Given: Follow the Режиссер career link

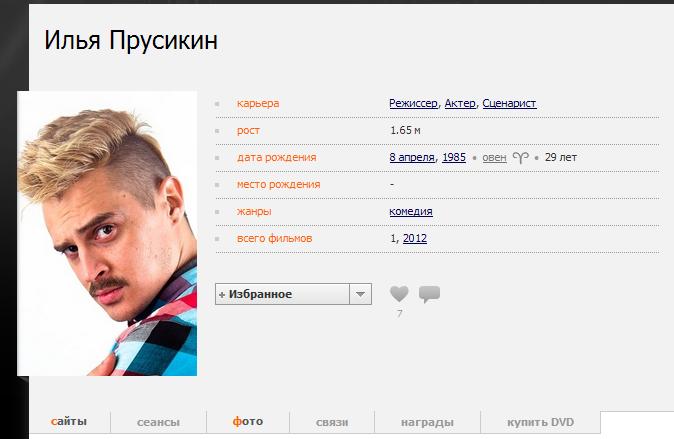Looking at the screenshot, I should [413, 103].
